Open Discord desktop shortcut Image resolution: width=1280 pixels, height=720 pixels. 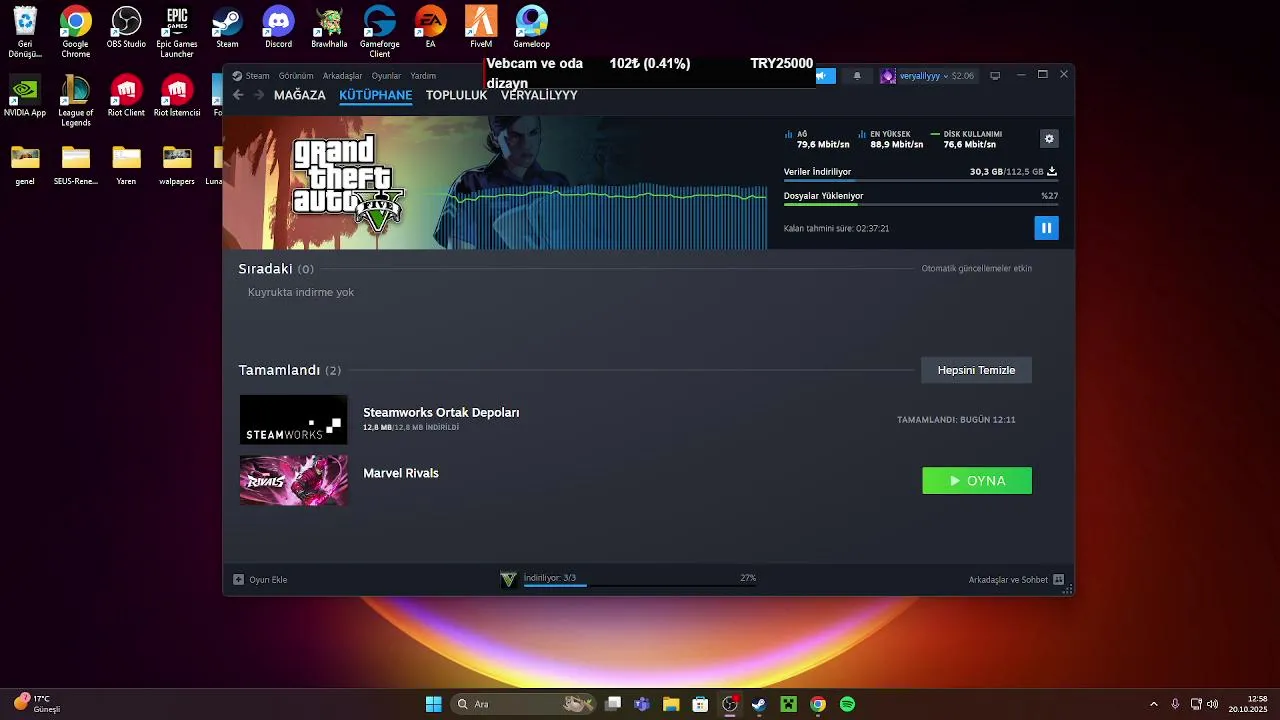pos(278,28)
